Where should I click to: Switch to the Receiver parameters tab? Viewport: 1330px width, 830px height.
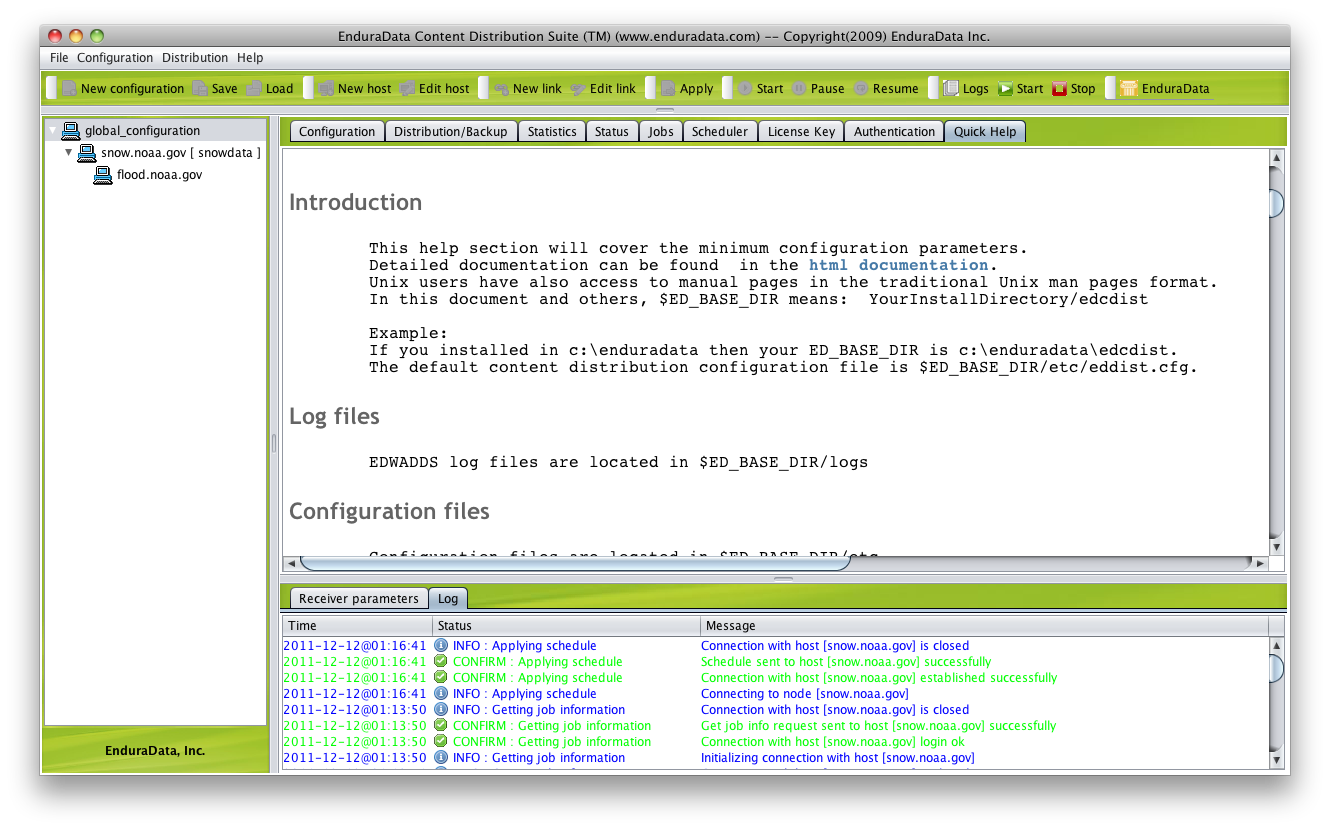pyautogui.click(x=359, y=598)
